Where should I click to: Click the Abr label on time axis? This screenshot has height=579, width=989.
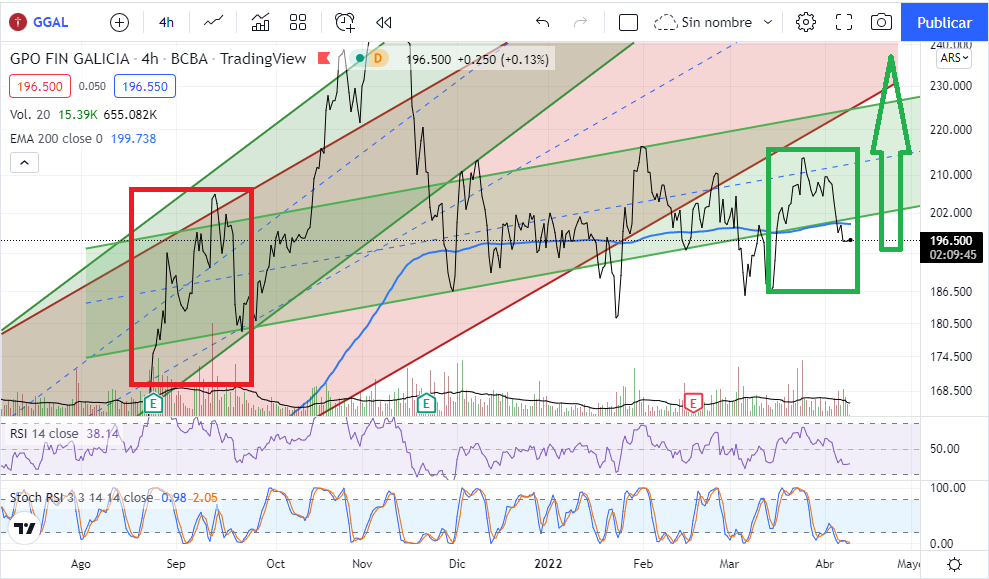click(824, 564)
